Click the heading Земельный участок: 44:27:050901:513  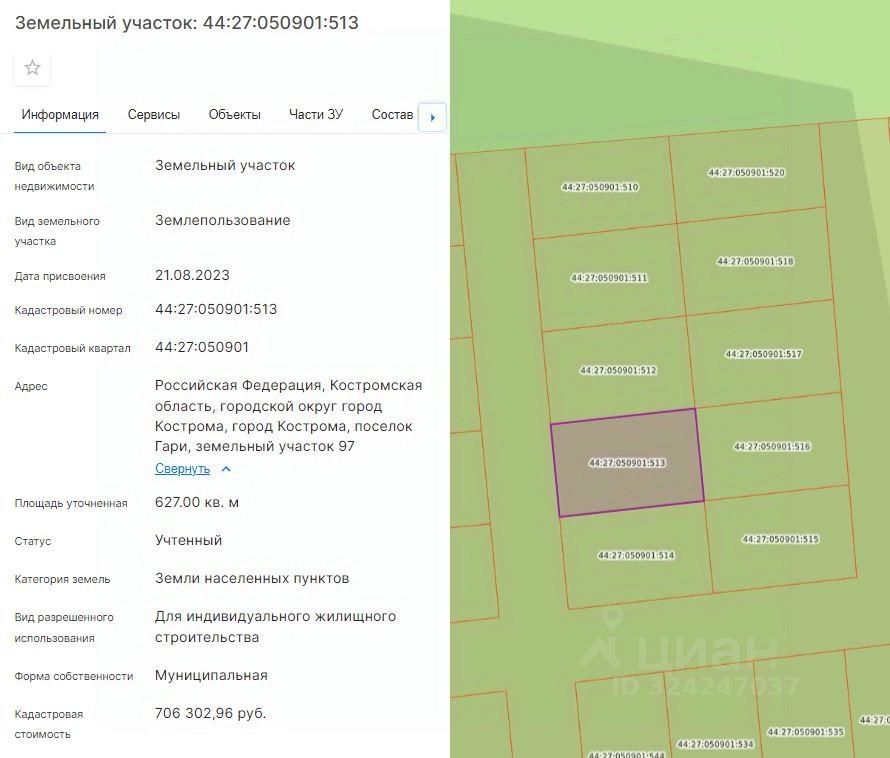[187, 23]
